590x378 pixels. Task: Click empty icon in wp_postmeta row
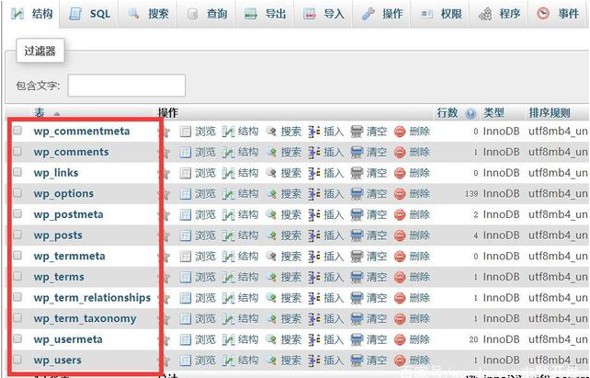click(x=357, y=215)
